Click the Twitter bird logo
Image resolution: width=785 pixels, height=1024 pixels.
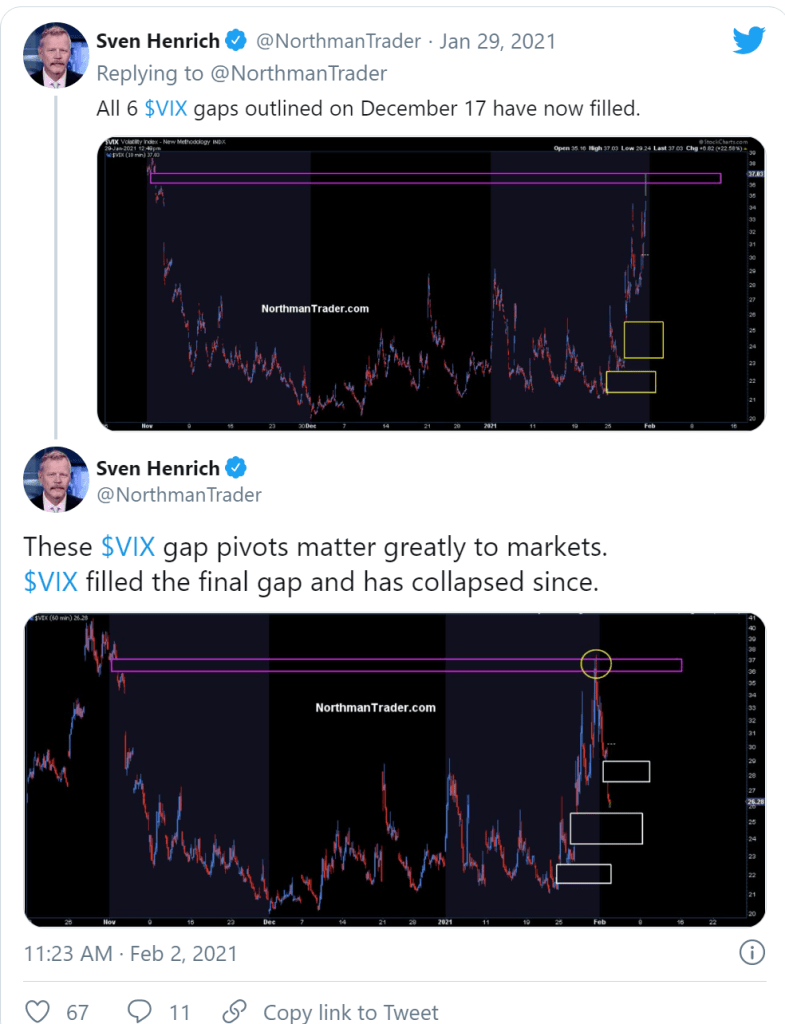tap(748, 41)
